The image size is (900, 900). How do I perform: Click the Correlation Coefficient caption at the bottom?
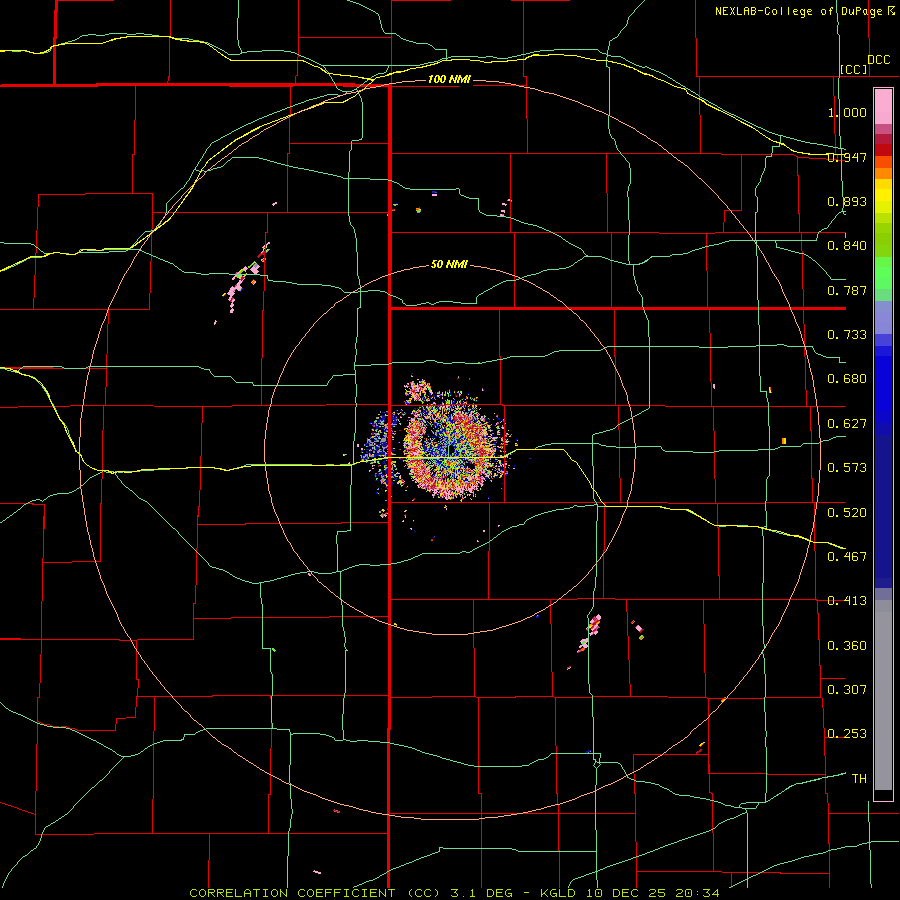point(455,893)
